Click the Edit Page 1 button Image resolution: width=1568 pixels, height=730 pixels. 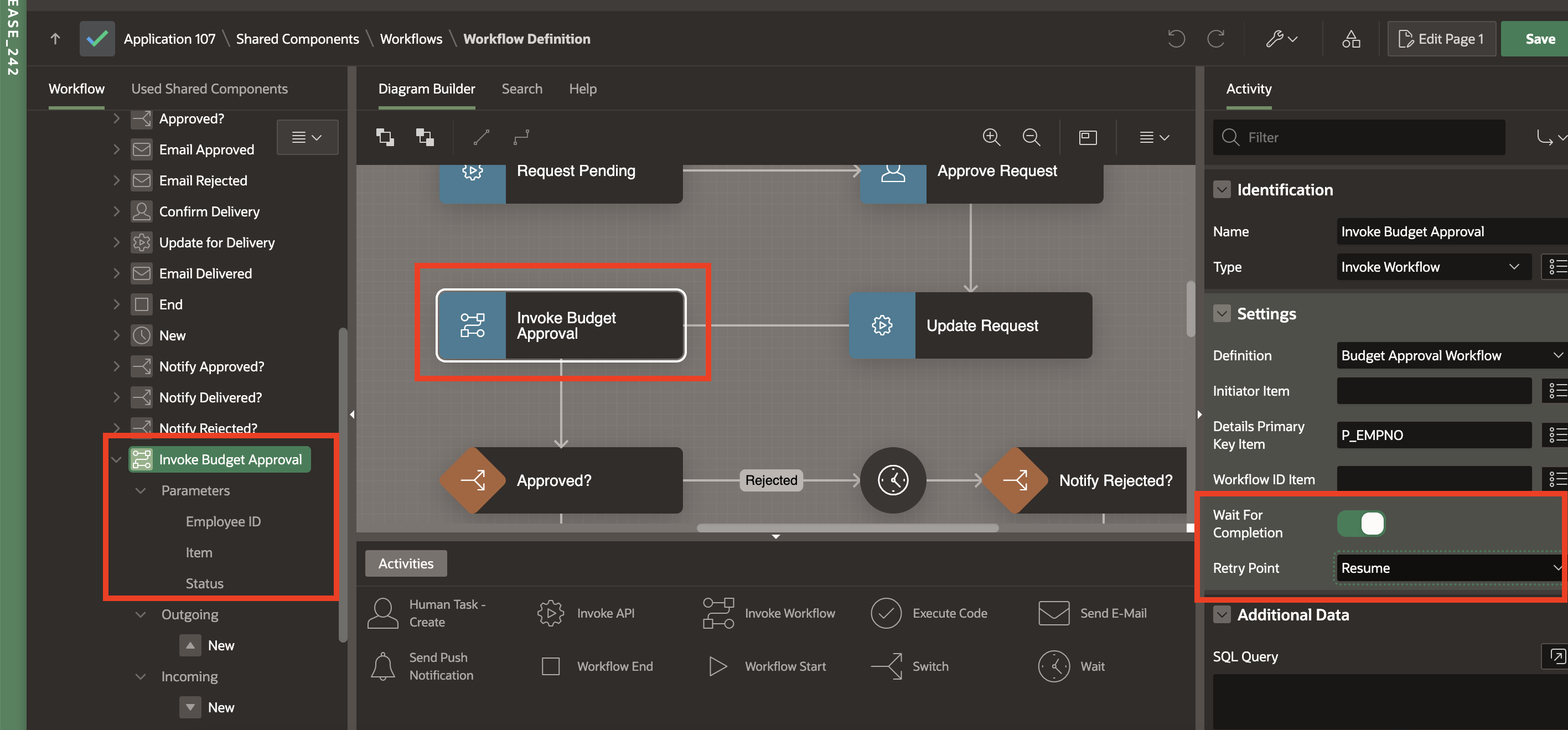[1441, 39]
